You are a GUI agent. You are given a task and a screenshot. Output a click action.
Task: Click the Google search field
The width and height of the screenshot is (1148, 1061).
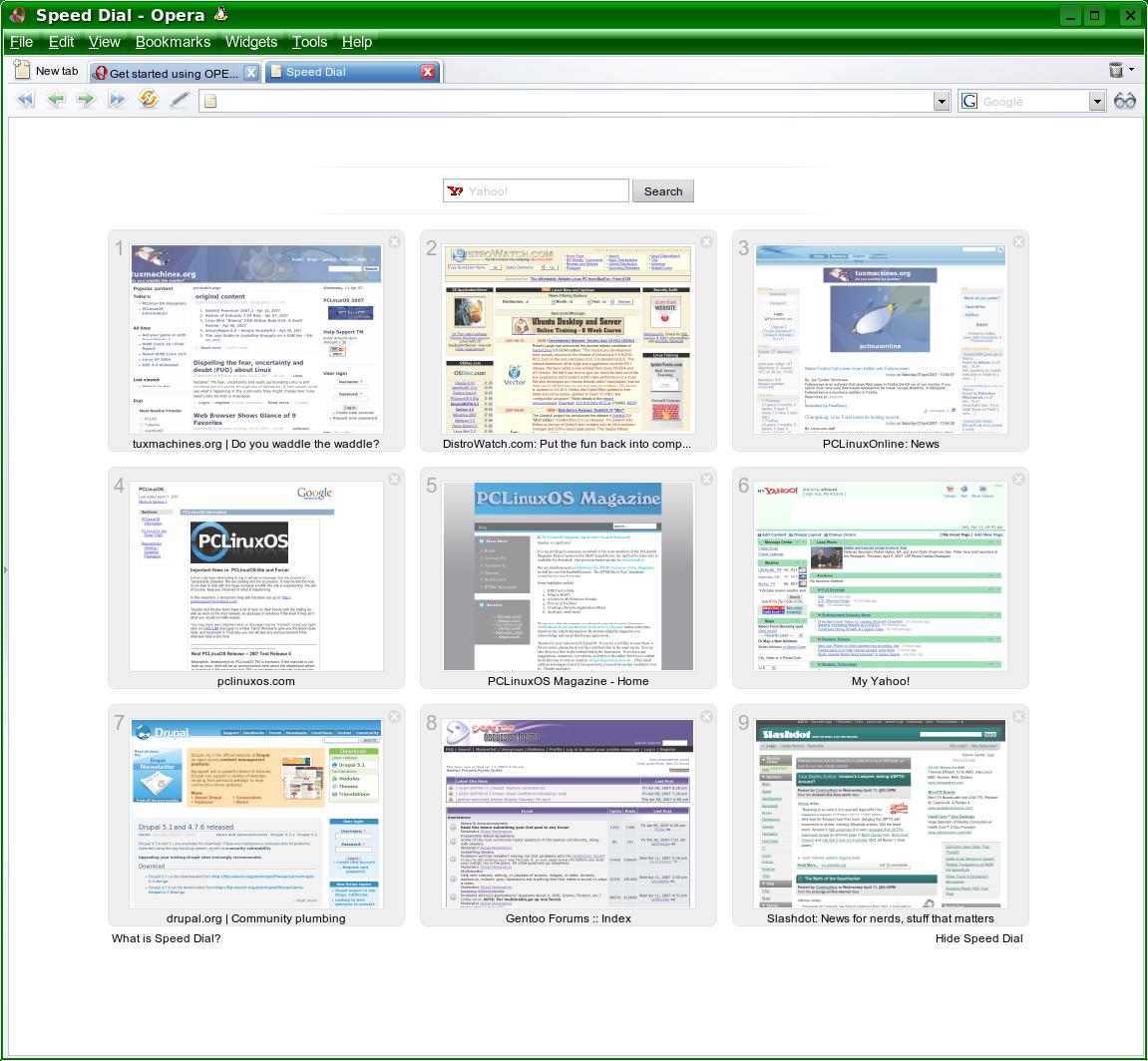[1032, 101]
